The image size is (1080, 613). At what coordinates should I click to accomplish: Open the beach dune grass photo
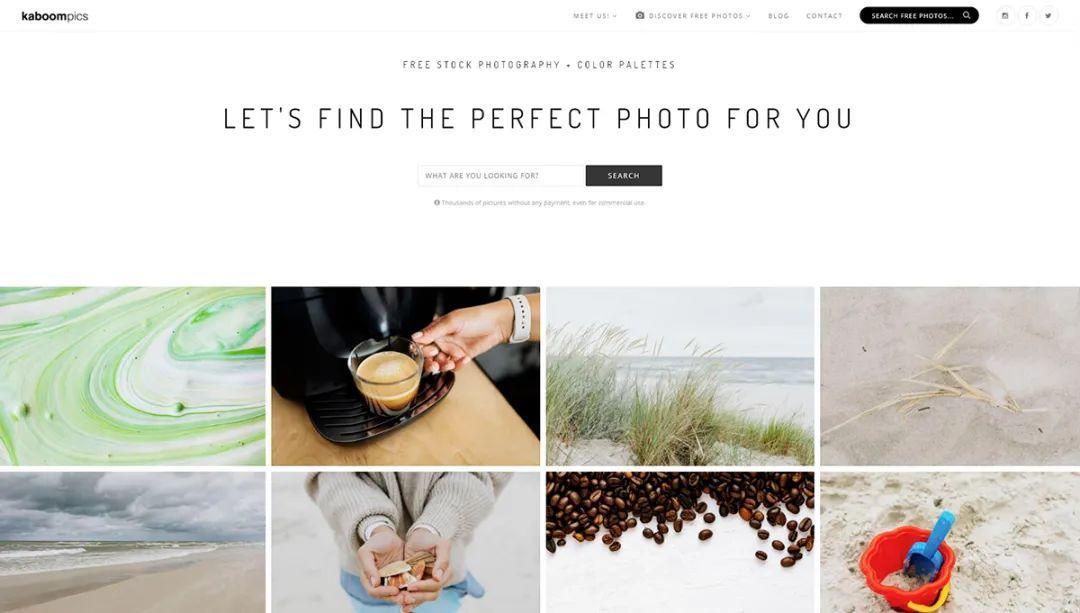click(680, 376)
